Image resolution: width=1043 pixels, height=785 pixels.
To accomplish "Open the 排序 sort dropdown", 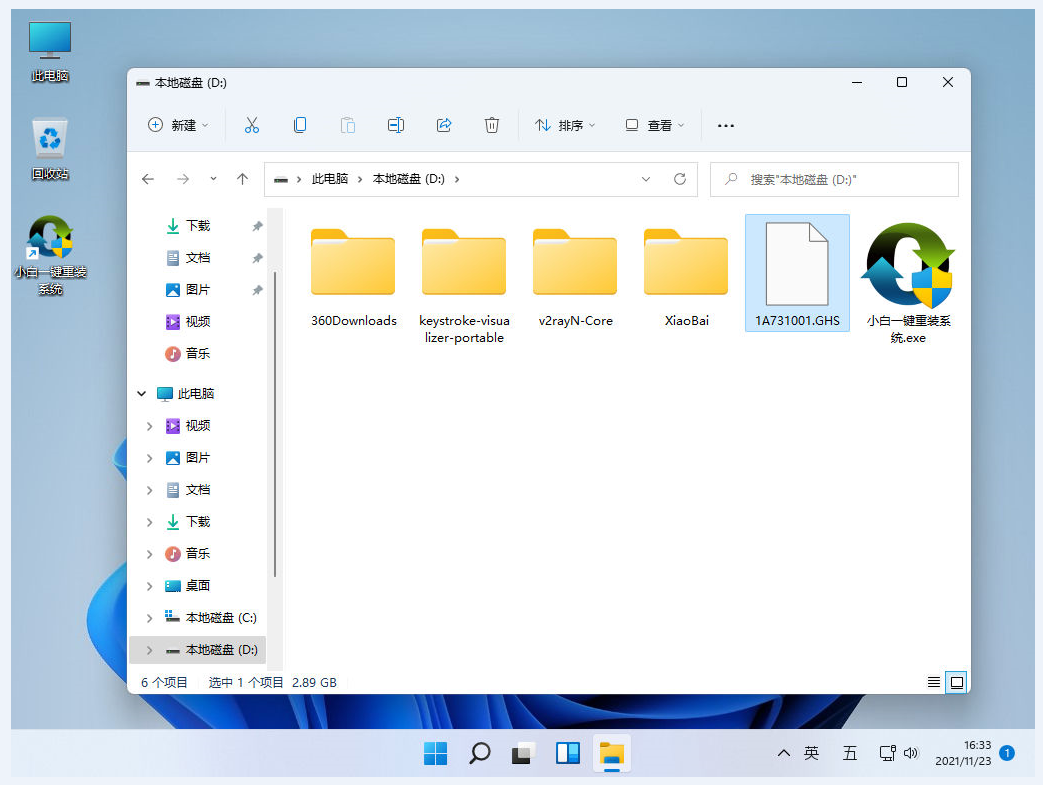I will 565,125.
